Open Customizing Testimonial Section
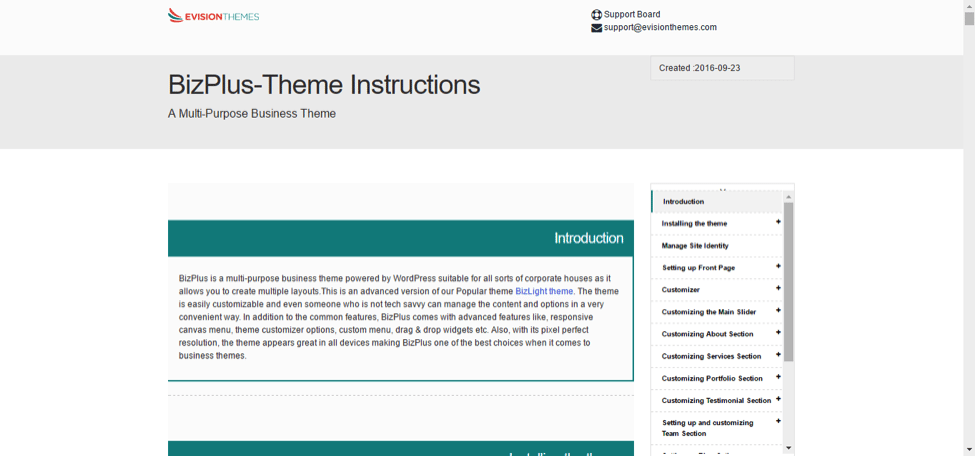The height and width of the screenshot is (457, 975). pyautogui.click(x=716, y=400)
